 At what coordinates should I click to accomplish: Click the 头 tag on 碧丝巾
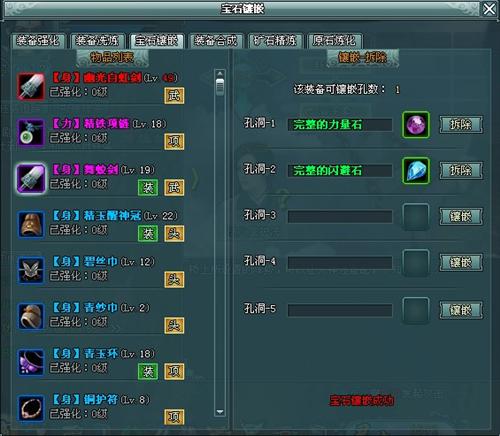174,280
